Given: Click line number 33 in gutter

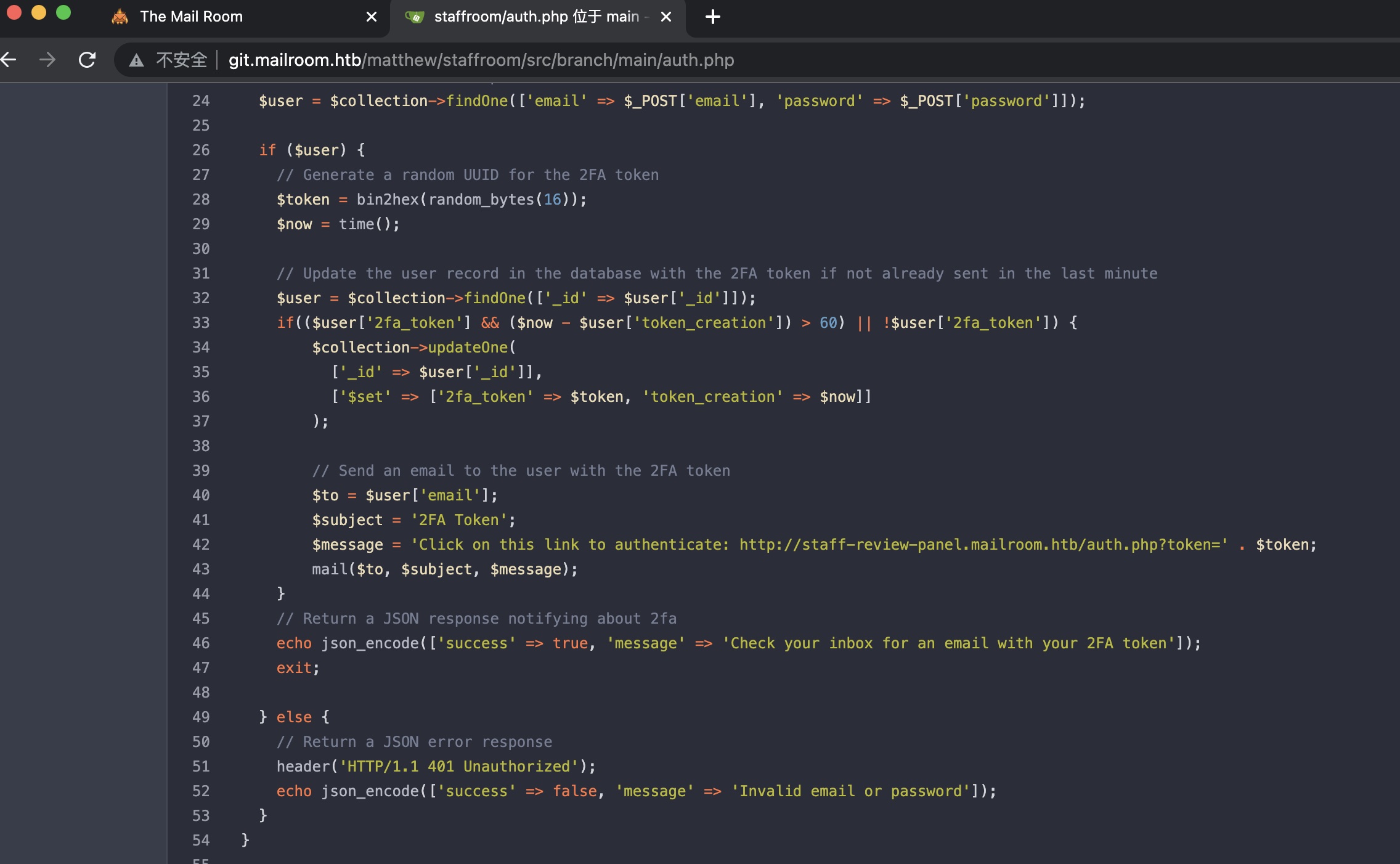Looking at the screenshot, I should point(201,323).
